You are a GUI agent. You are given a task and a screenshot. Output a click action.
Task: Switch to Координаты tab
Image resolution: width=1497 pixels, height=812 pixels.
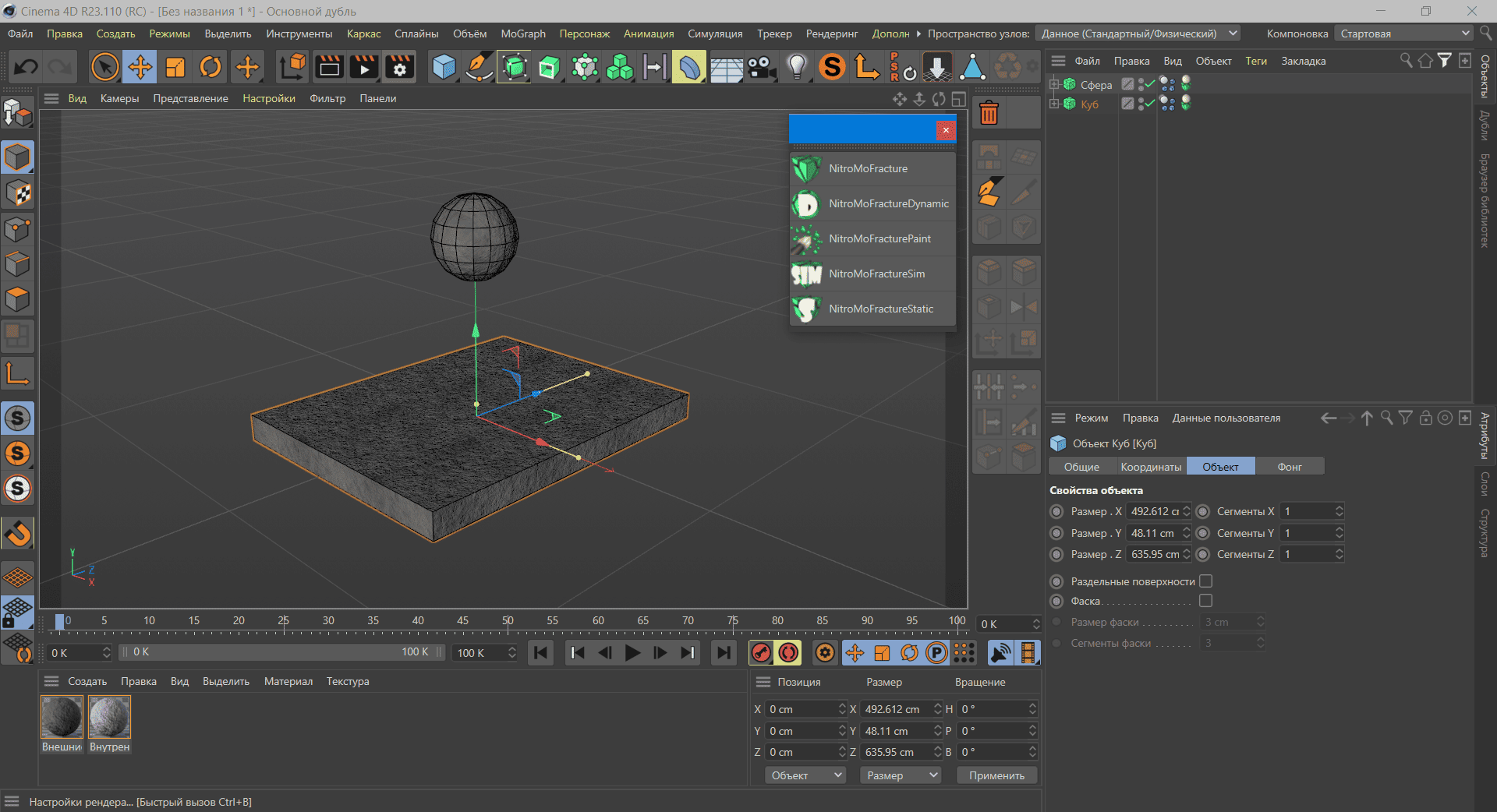pos(1151,467)
